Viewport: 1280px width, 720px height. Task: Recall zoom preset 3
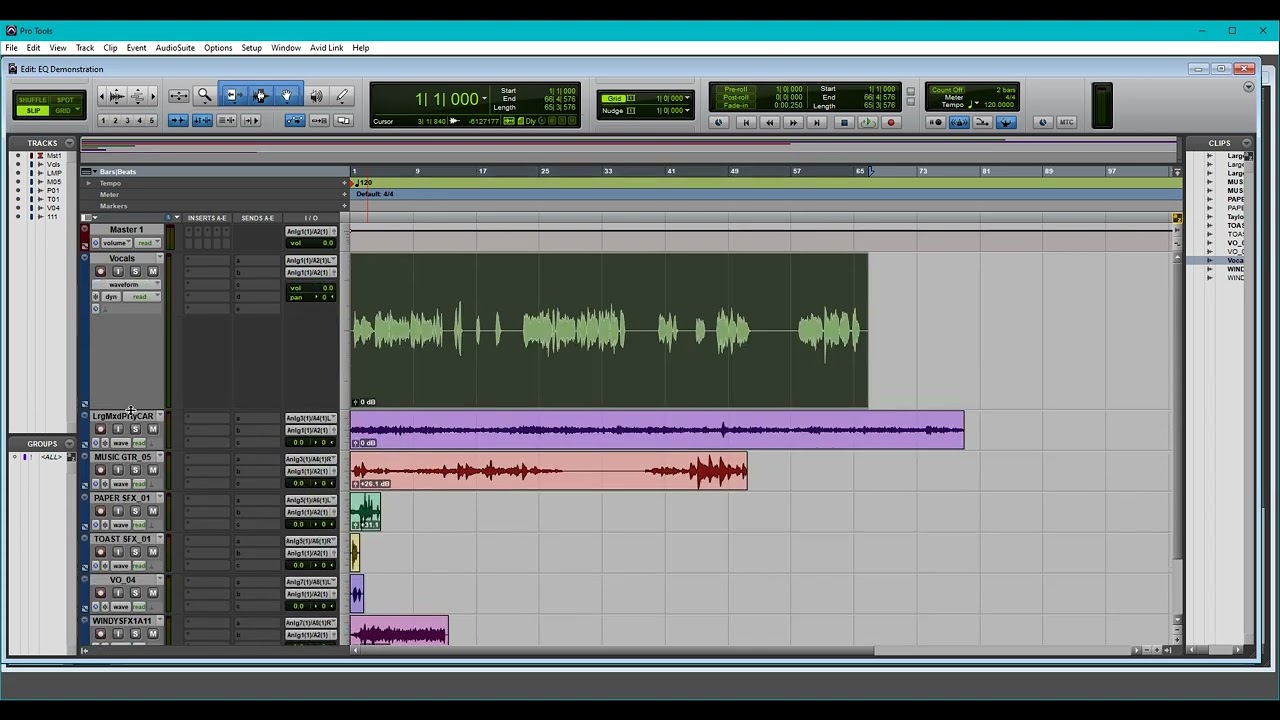pyautogui.click(x=127, y=121)
